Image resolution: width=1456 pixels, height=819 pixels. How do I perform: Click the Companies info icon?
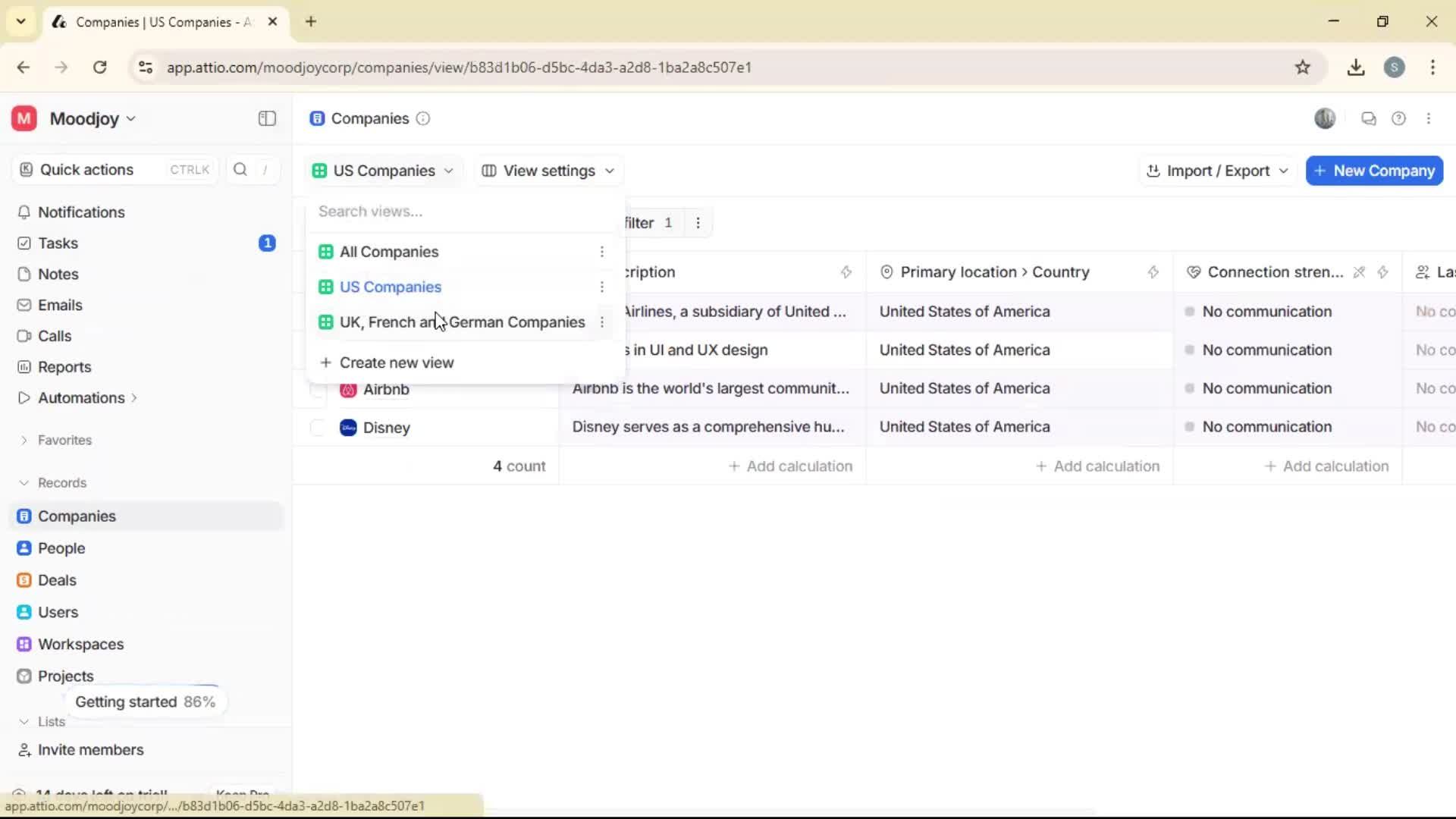click(423, 118)
